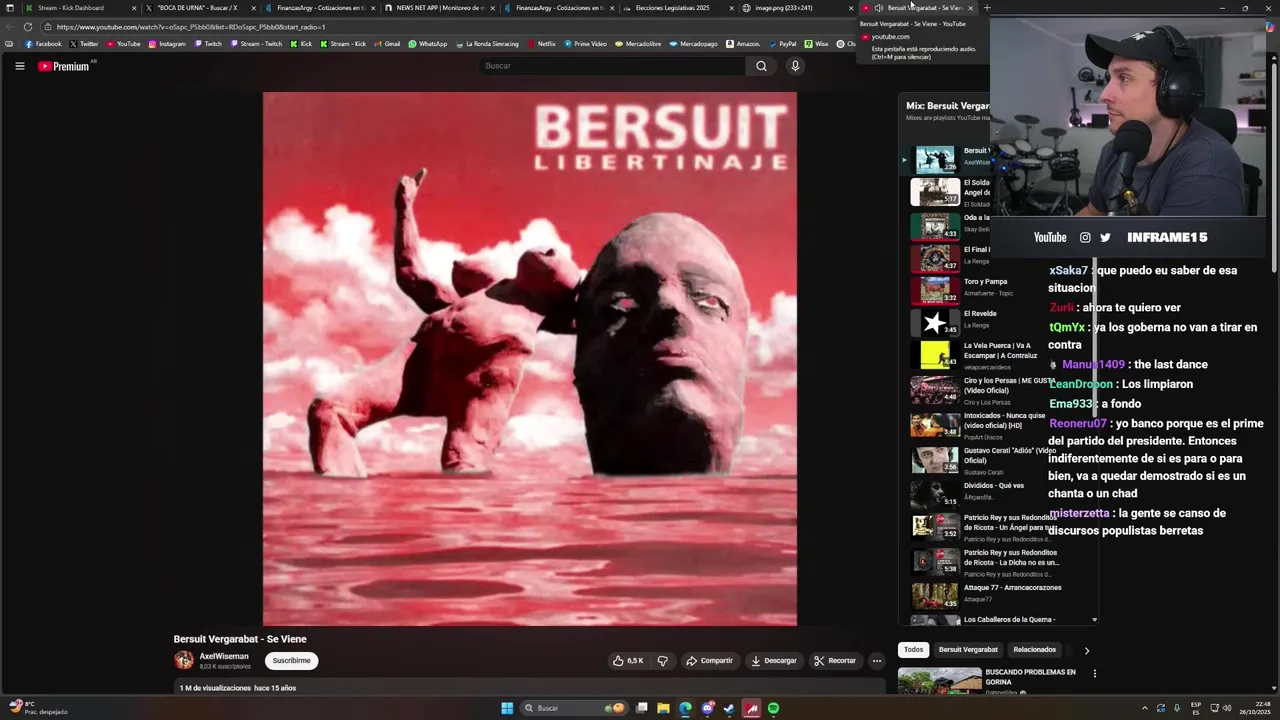1280x720 pixels.
Task: Click the Bersuit Libertinaje album video
Action: 530,359
